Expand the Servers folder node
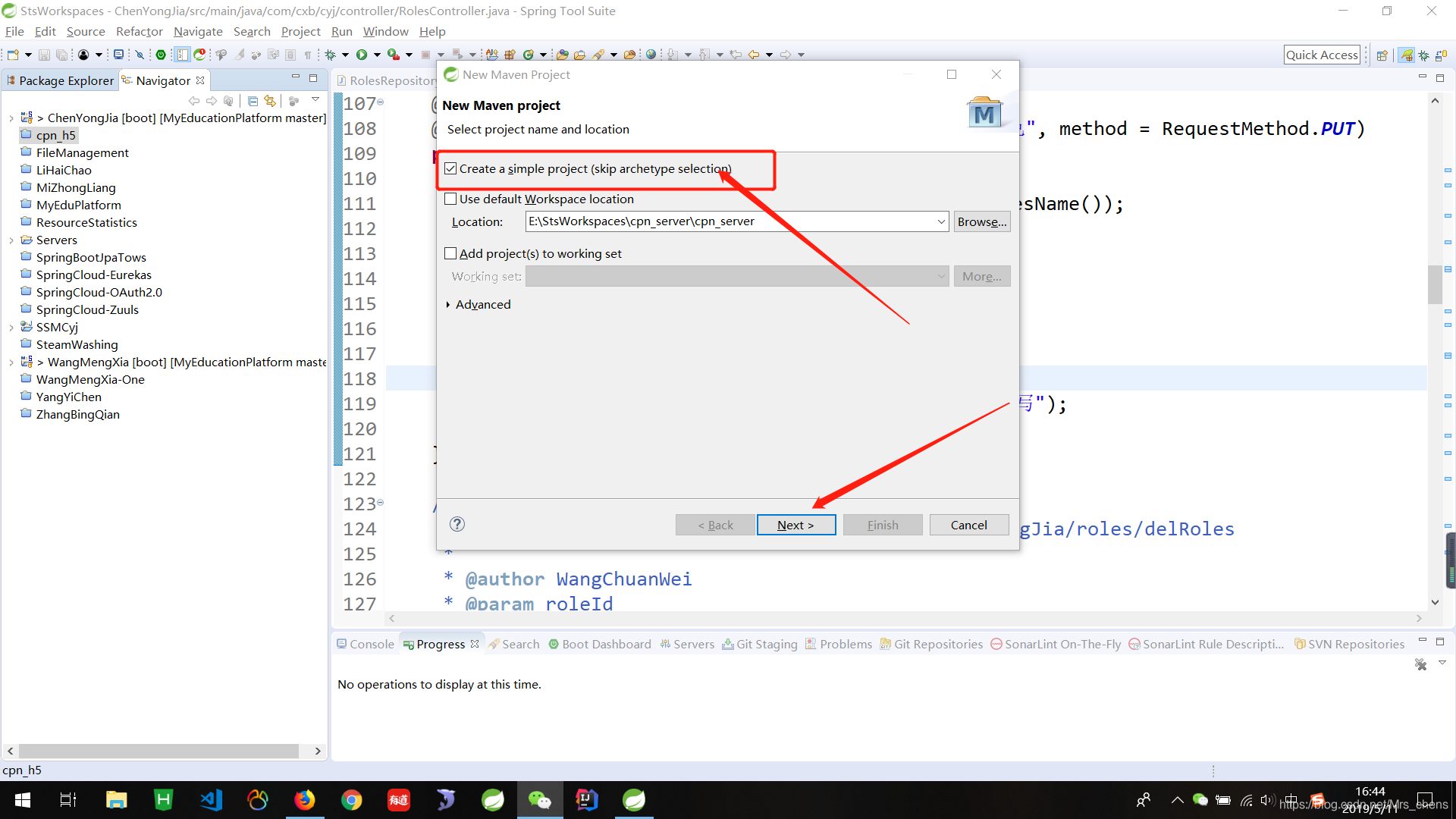Screen dimensions: 1456x819 (x=11, y=240)
